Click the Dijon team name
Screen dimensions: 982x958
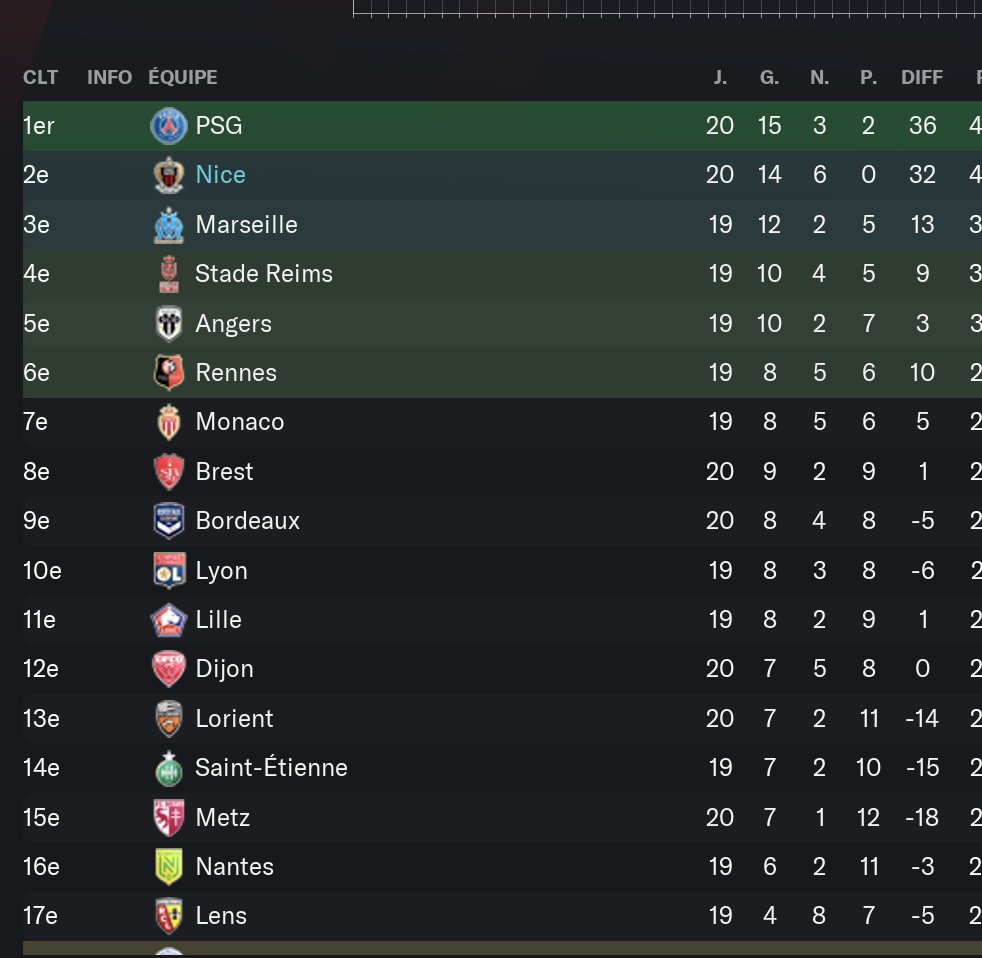coord(225,669)
